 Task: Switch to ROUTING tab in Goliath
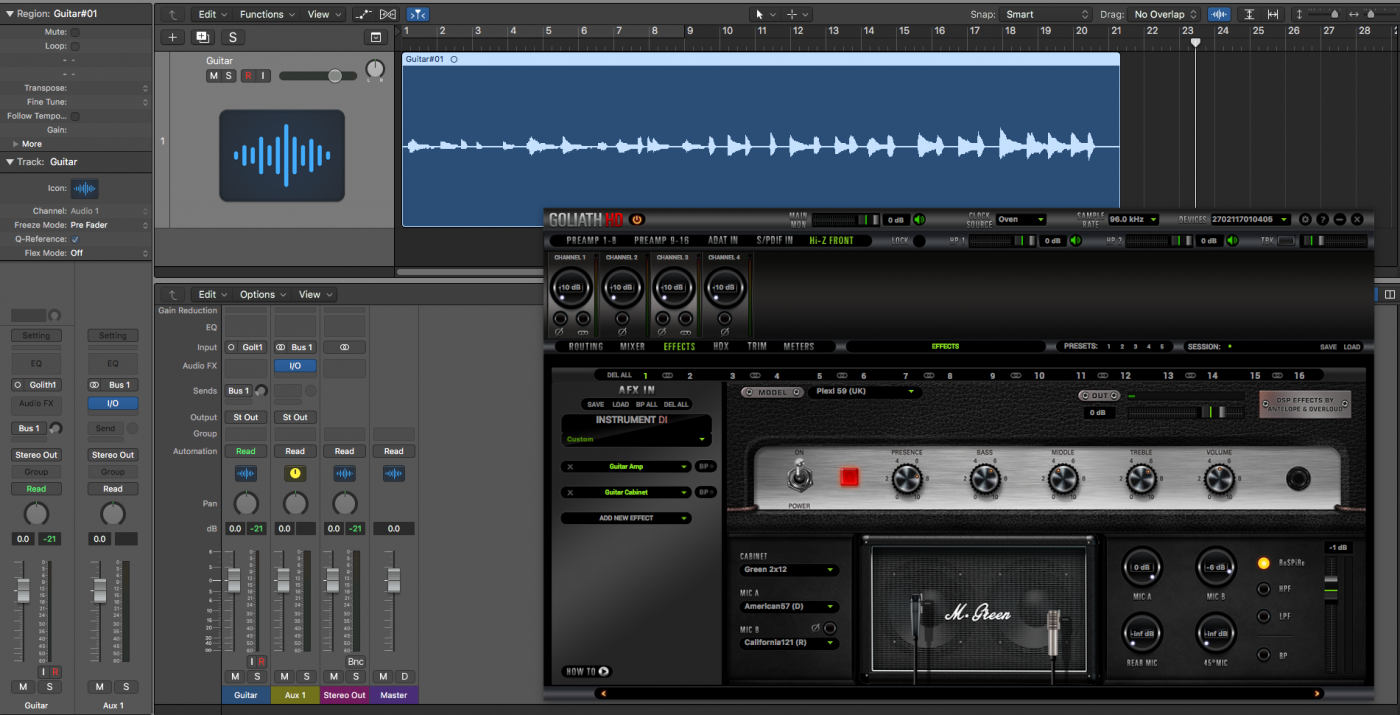(x=586, y=346)
